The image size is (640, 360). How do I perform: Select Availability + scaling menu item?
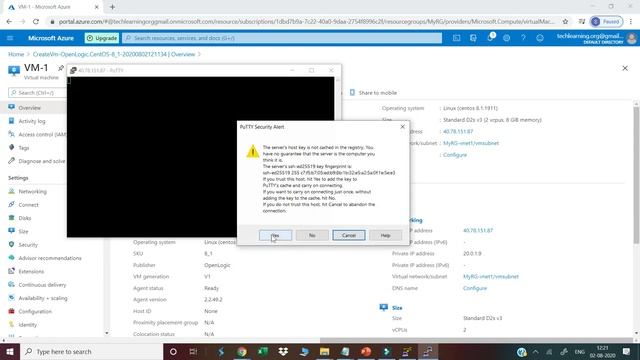[43, 298]
